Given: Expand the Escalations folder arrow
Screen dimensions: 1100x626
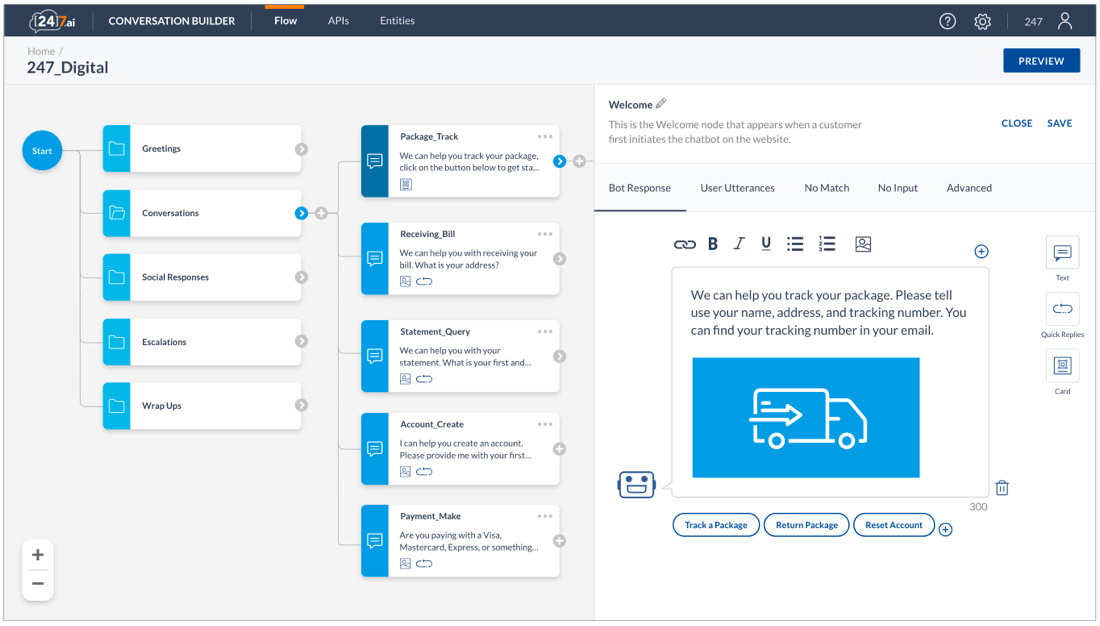Looking at the screenshot, I should pos(301,341).
